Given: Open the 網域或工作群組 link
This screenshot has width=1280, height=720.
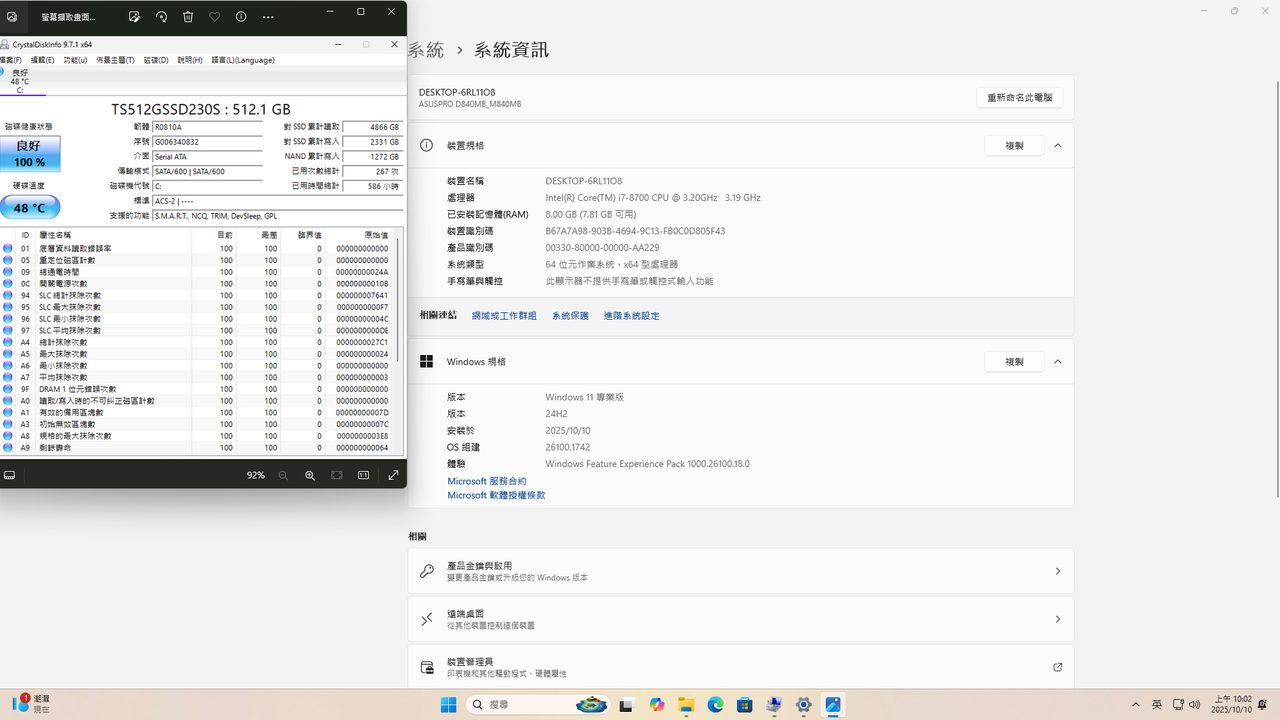Looking at the screenshot, I should (x=504, y=316).
